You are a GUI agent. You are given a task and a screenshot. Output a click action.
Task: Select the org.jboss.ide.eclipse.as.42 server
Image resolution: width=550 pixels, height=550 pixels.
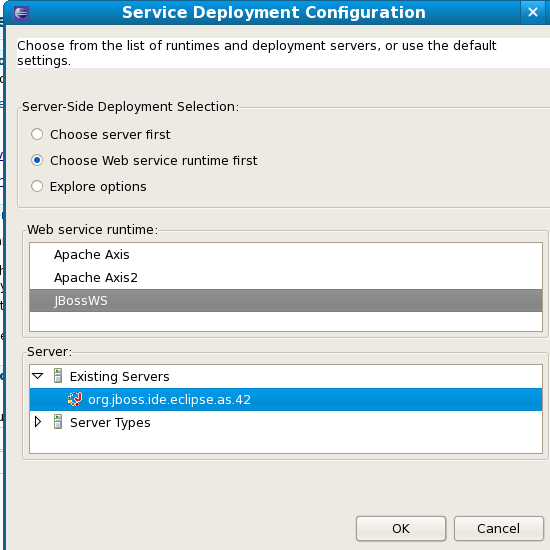[x=286, y=400]
